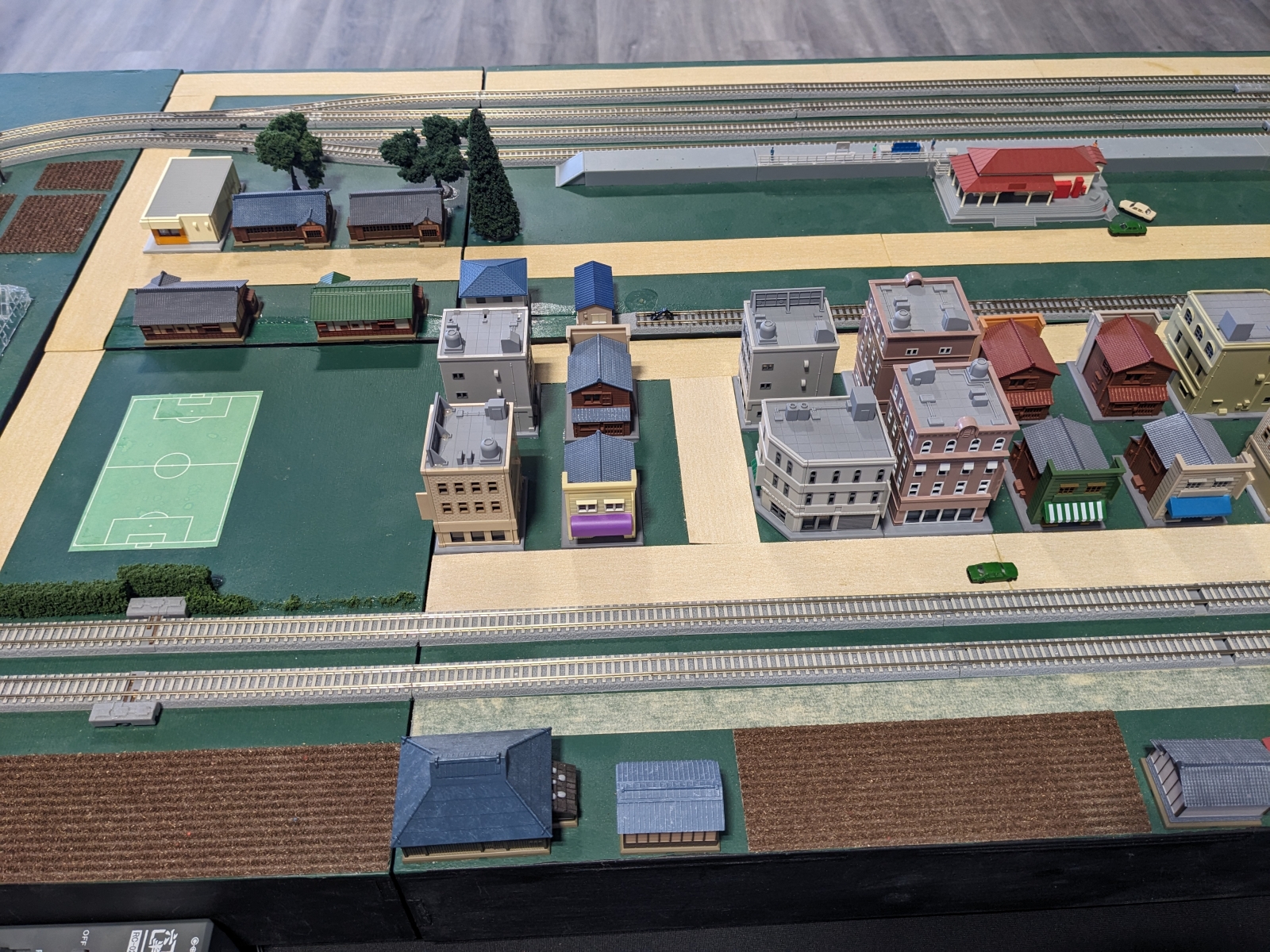Click the green car on the lower road
1270x952 pixels.
[x=992, y=572]
